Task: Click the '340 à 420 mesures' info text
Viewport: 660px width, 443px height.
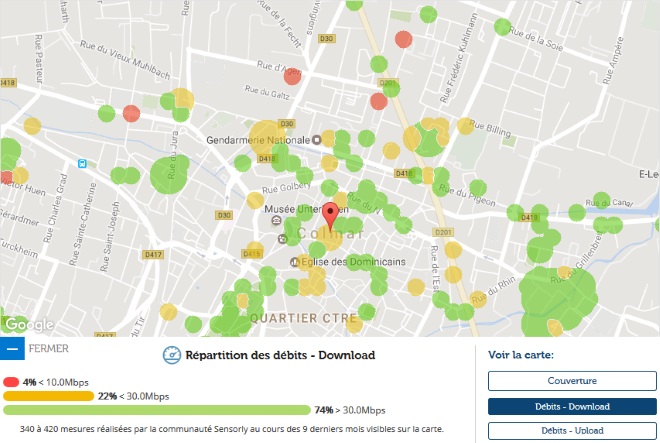Action: [x=232, y=430]
